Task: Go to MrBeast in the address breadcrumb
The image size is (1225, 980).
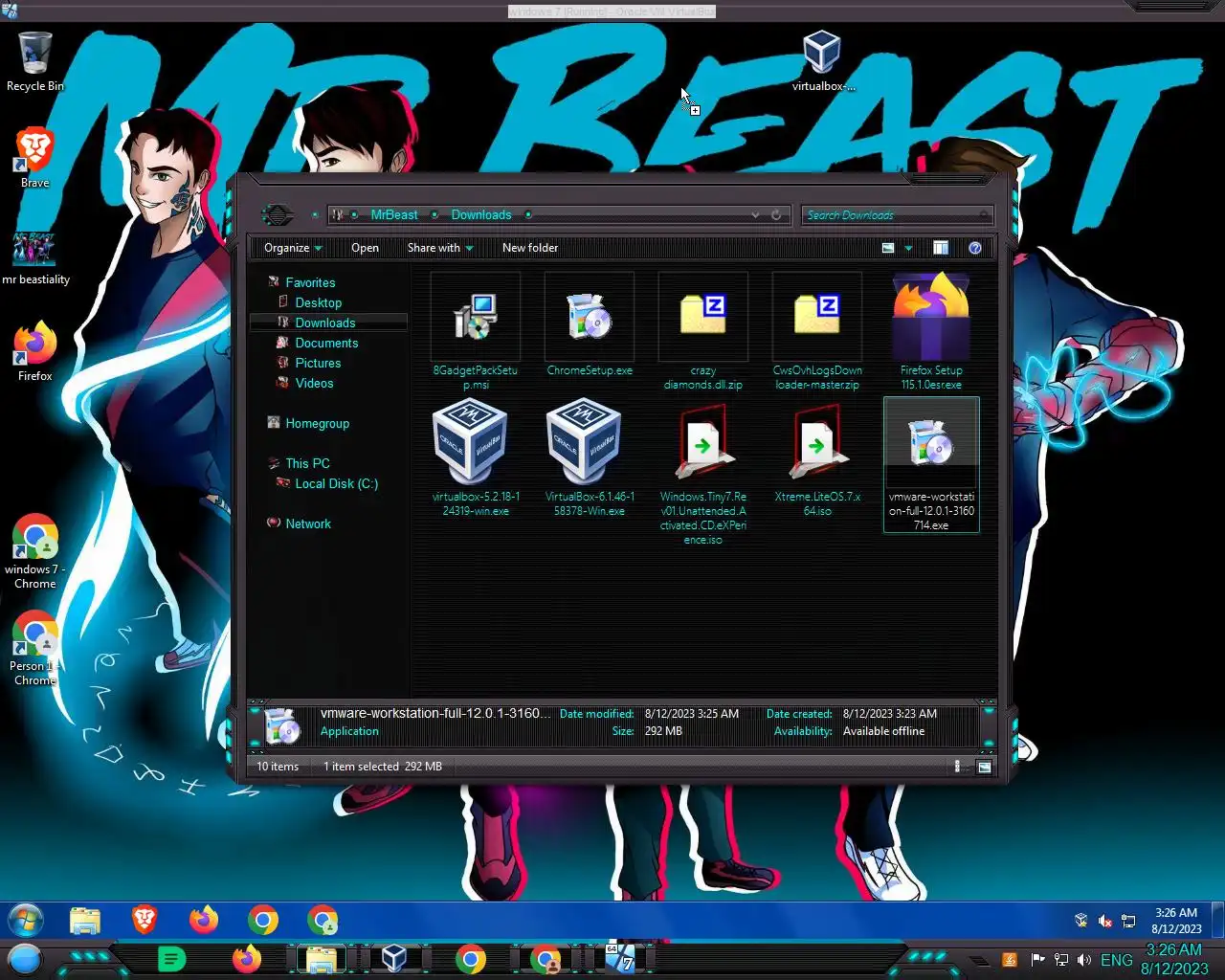Action: [394, 215]
